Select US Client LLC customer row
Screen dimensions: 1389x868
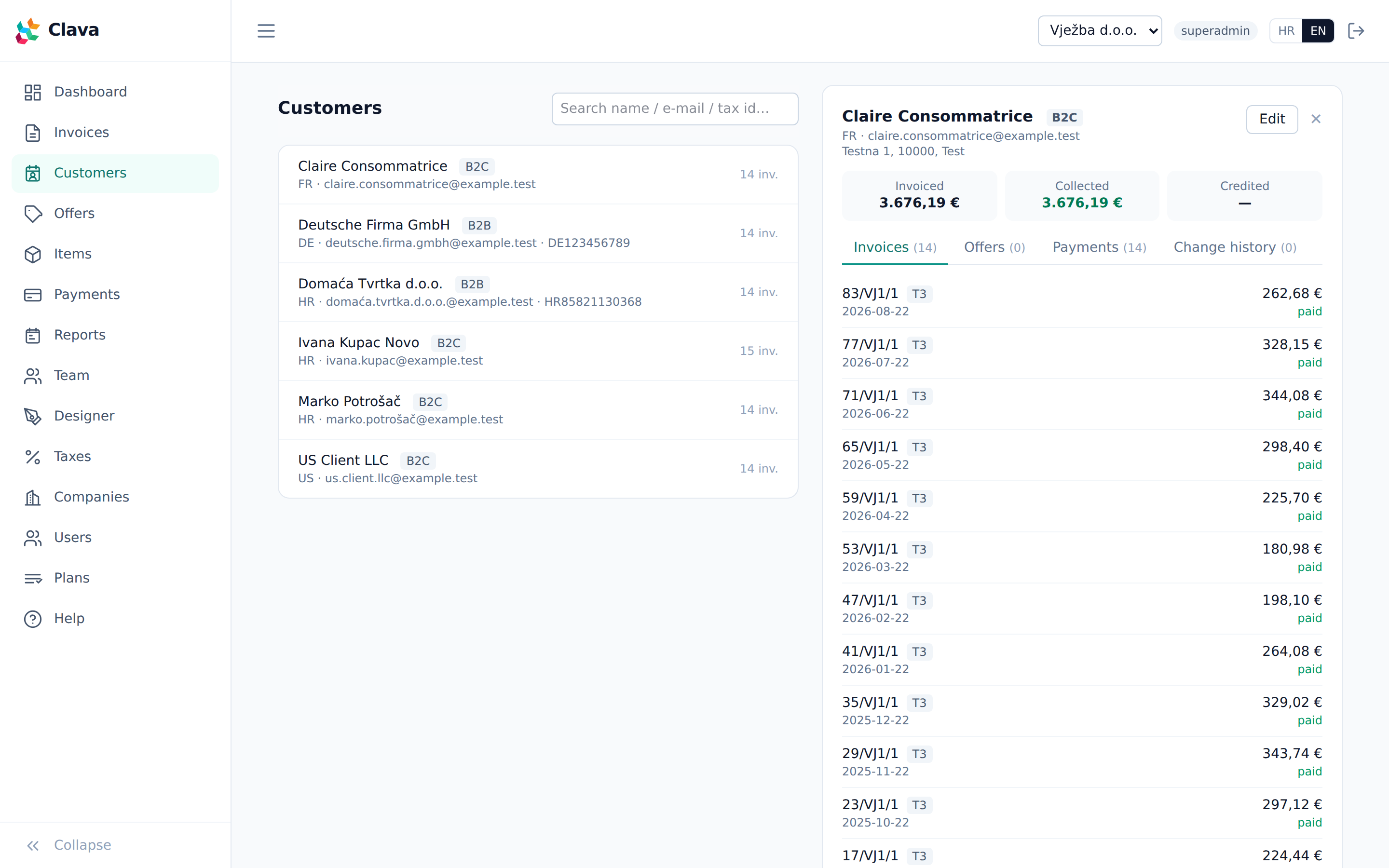coord(538,469)
